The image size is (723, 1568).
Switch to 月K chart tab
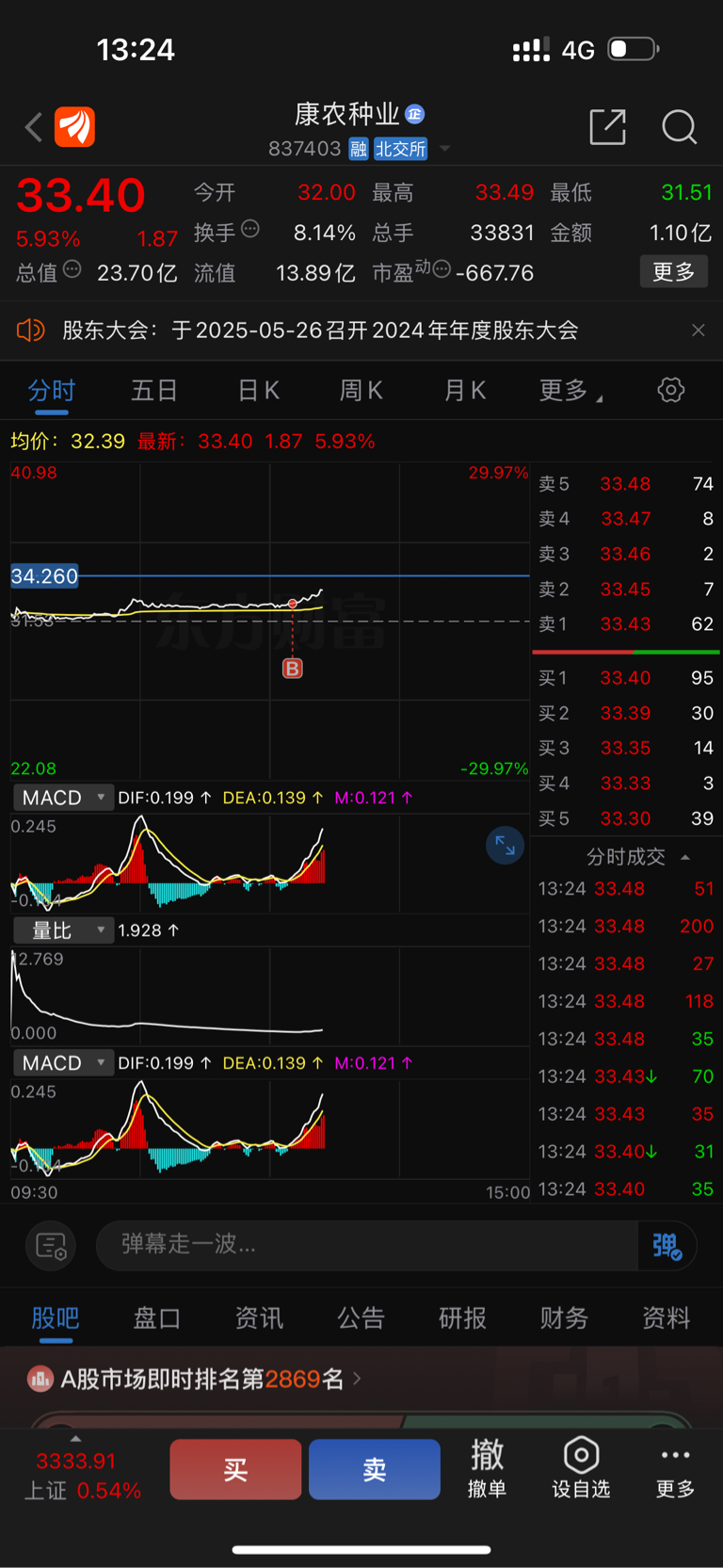(x=464, y=391)
